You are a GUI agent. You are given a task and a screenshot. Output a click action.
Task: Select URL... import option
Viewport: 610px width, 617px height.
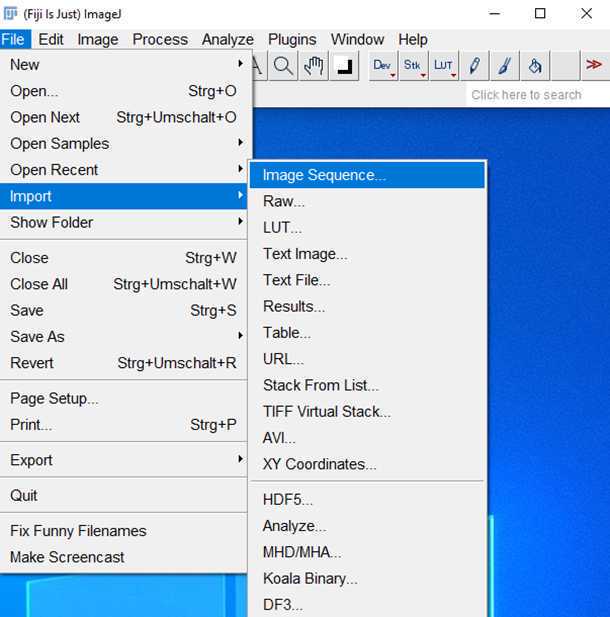367,359
